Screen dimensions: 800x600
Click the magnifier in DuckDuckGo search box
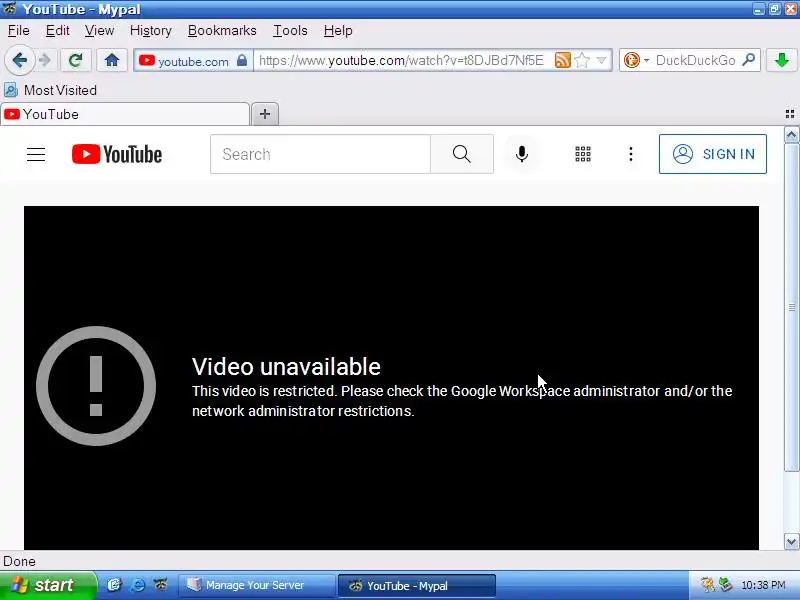[x=748, y=60]
